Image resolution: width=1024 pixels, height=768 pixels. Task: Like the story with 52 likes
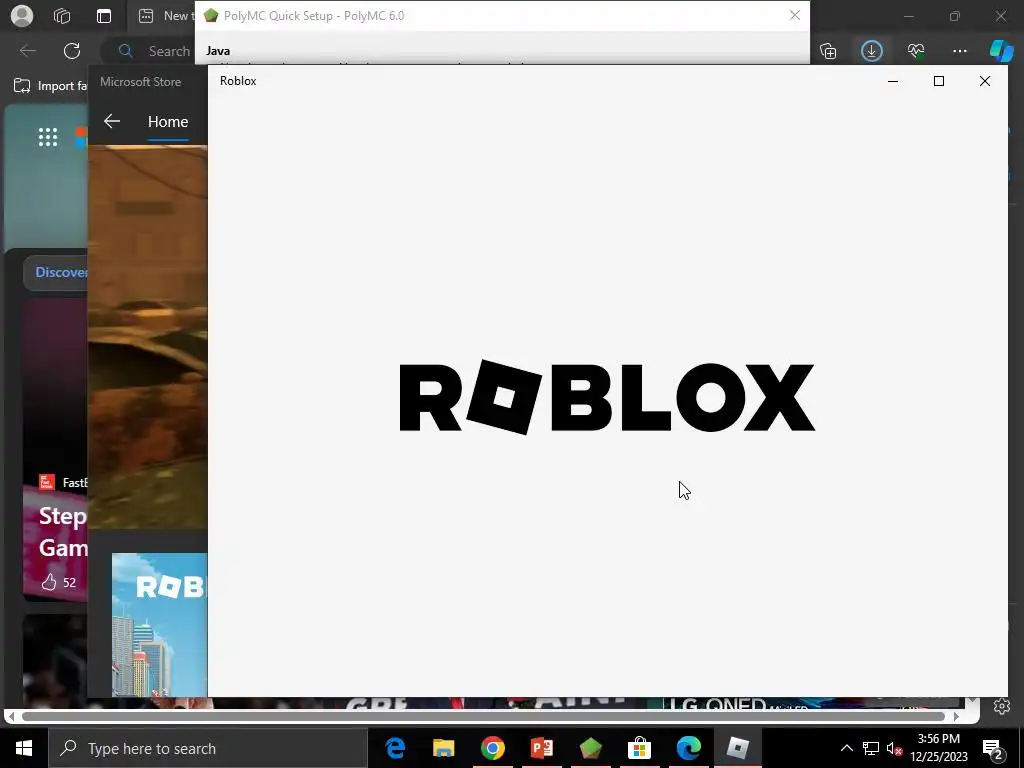[49, 582]
